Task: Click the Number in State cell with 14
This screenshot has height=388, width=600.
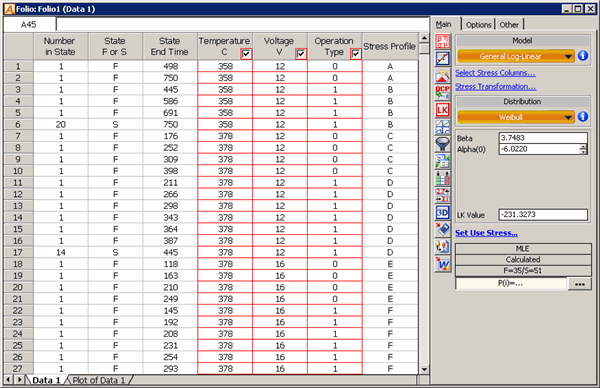Action: pos(61,253)
